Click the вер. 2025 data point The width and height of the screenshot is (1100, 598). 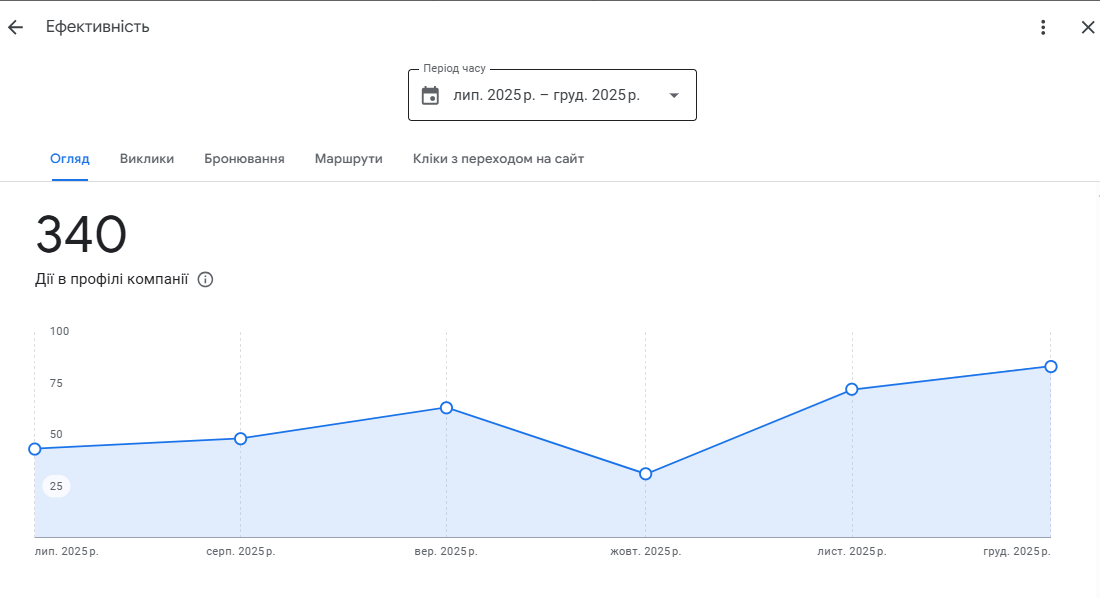pos(446,408)
